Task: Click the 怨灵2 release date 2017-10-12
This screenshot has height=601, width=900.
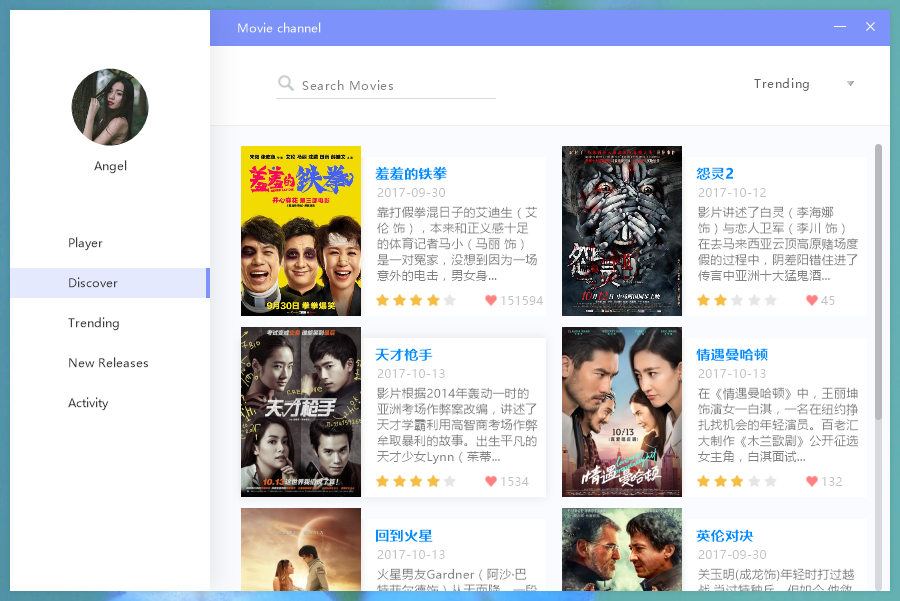Action: [x=732, y=192]
